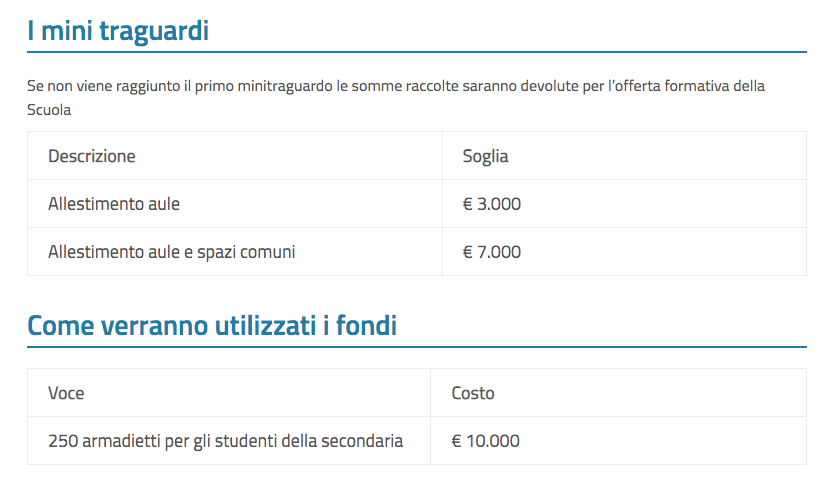
Task: Click the "I mini traguardi" heading
Action: (118, 30)
